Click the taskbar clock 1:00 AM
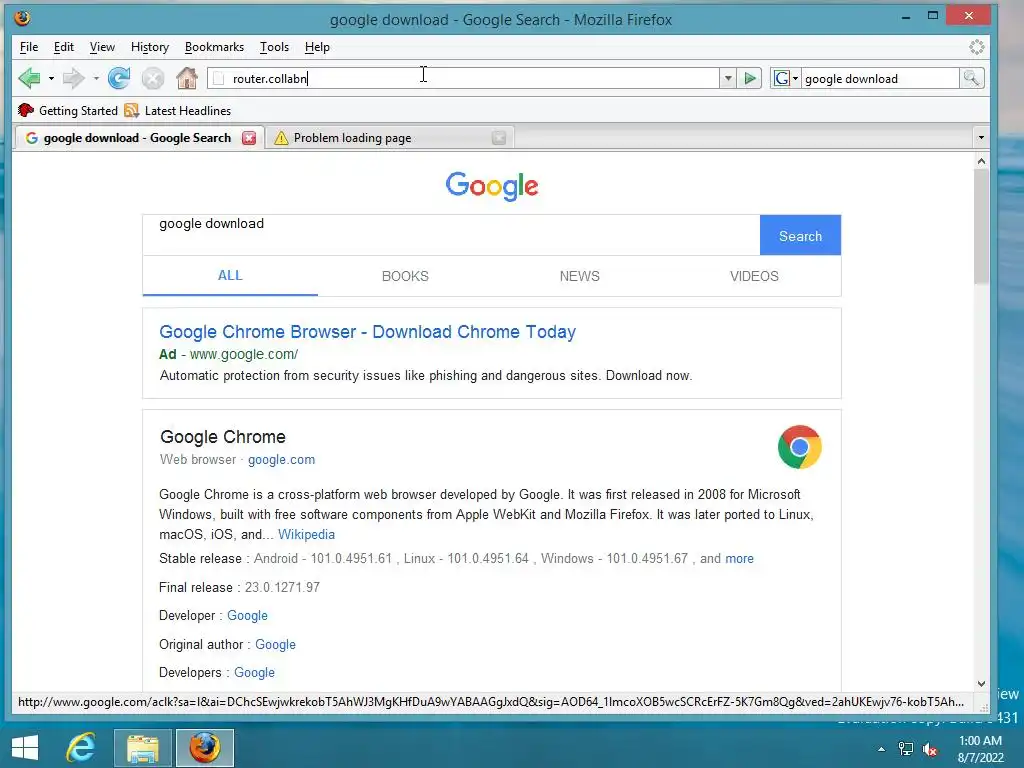The image size is (1024, 768). [x=980, y=741]
